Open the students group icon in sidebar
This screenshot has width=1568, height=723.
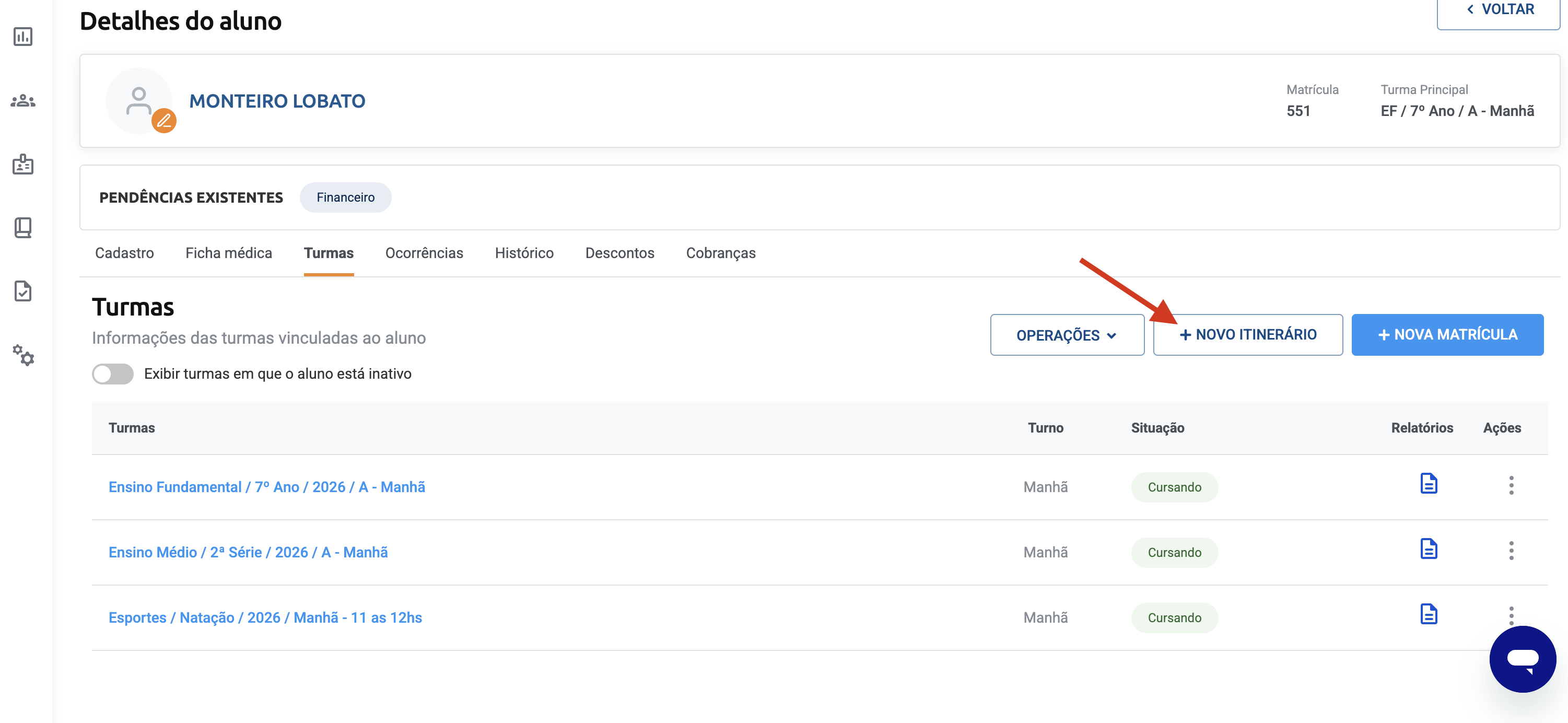pos(23,101)
